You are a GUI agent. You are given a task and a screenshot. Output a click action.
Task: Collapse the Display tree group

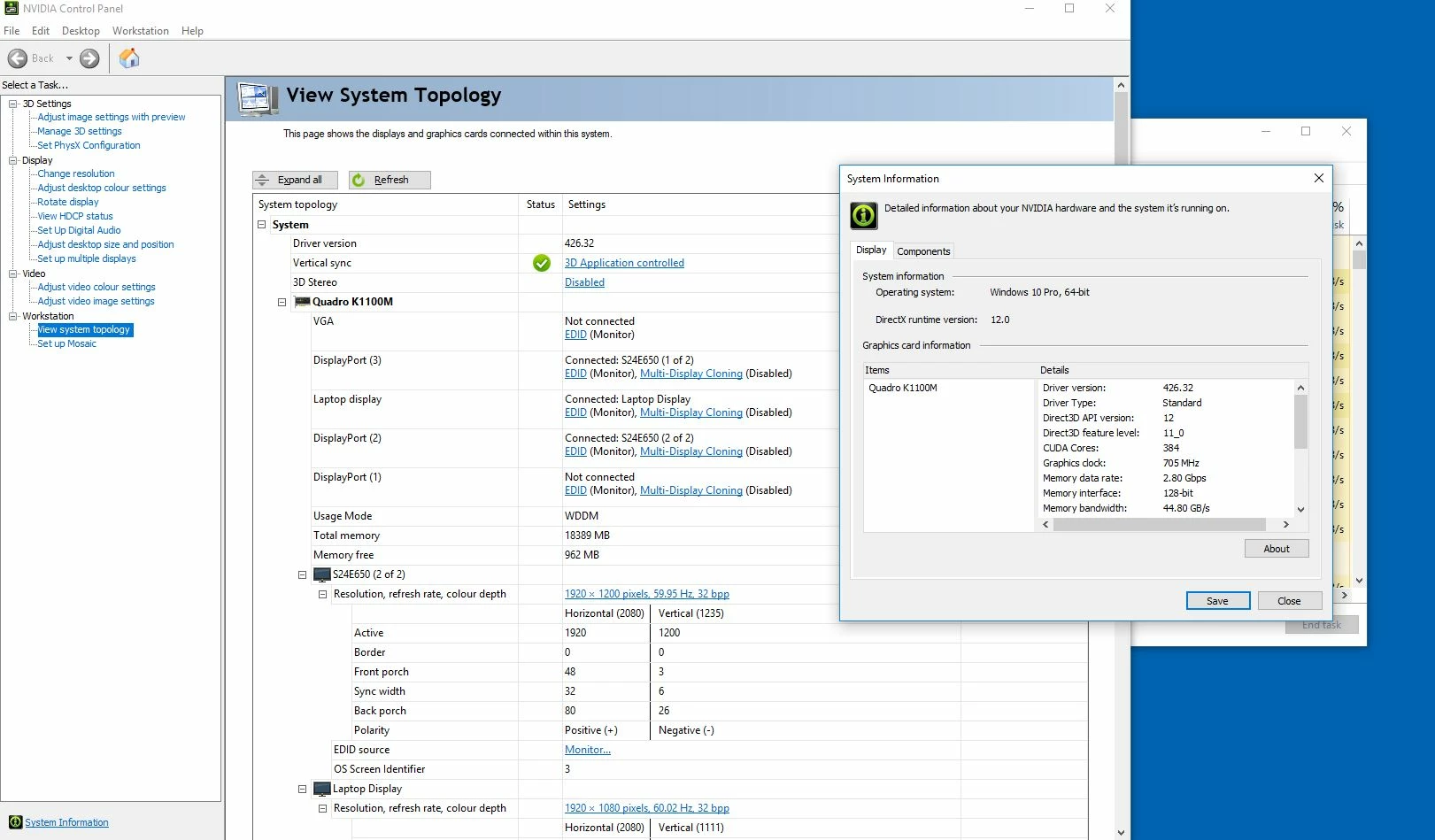[13, 160]
